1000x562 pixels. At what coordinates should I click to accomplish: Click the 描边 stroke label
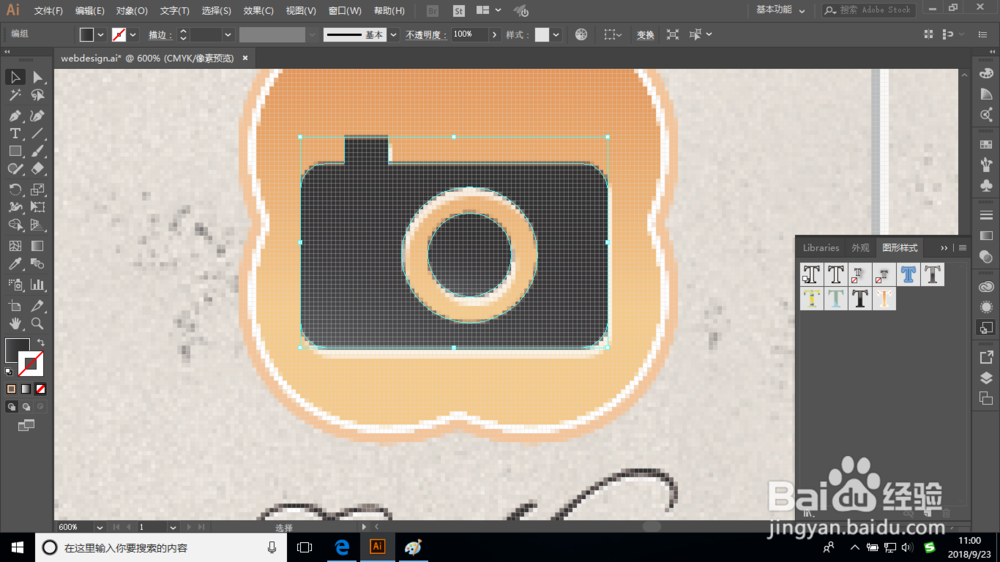[160, 35]
